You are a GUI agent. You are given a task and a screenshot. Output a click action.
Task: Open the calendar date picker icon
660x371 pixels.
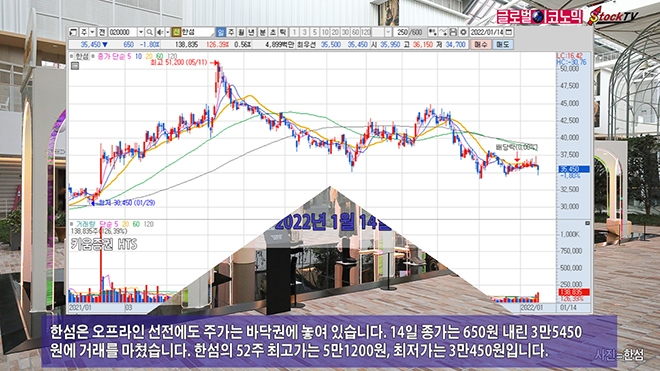click(508, 32)
